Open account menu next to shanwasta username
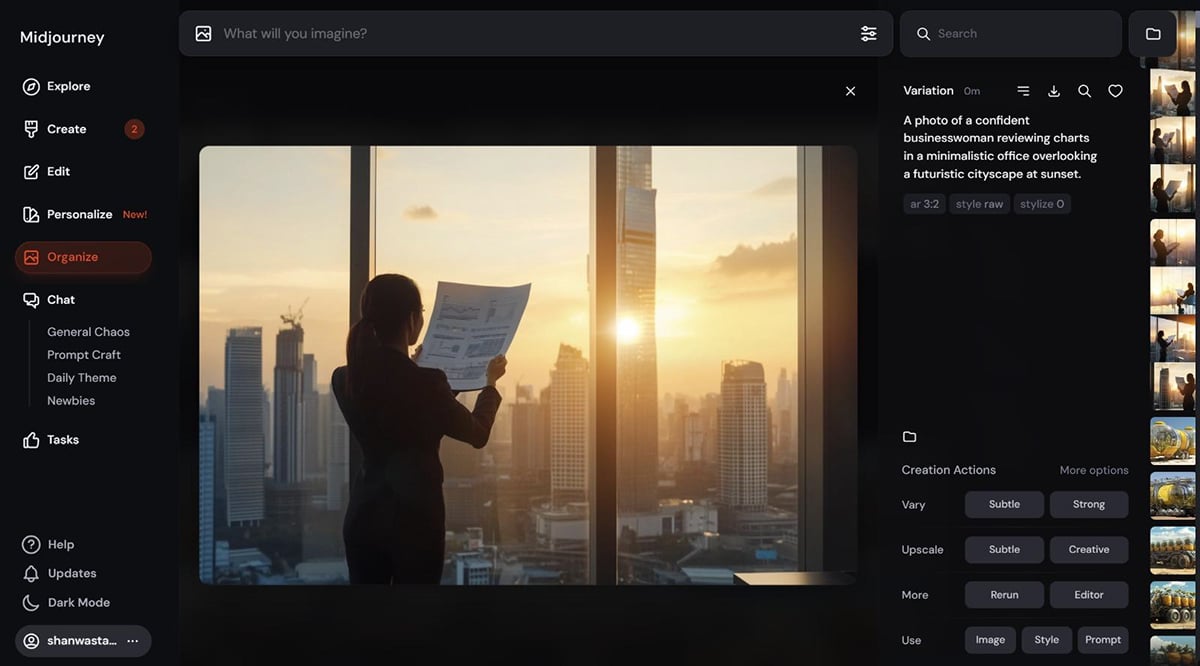1200x666 pixels. [133, 641]
